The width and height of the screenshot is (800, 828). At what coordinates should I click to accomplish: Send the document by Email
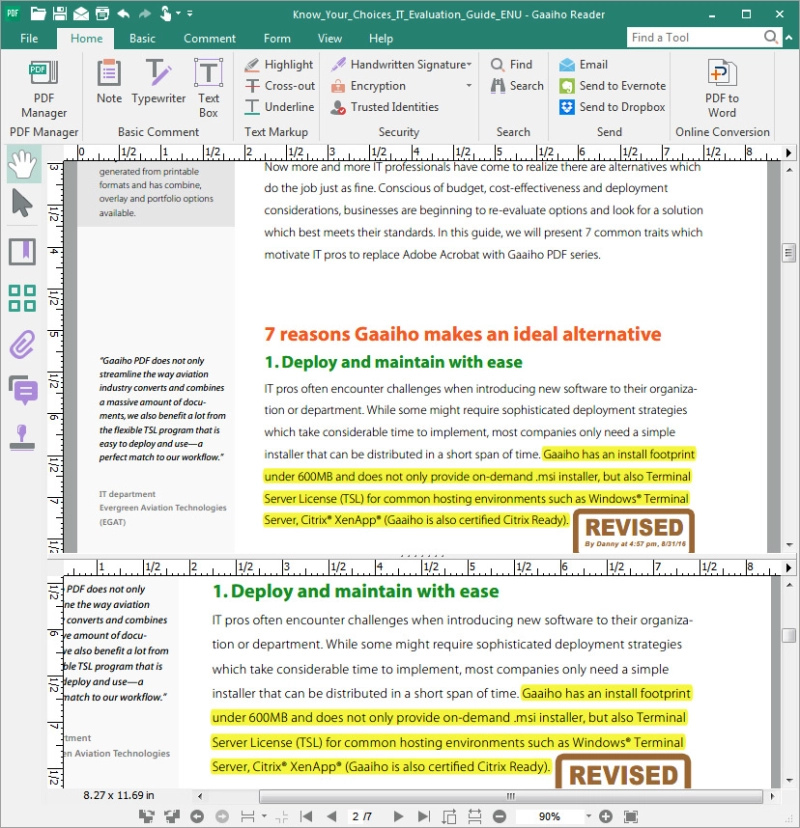click(x=583, y=64)
